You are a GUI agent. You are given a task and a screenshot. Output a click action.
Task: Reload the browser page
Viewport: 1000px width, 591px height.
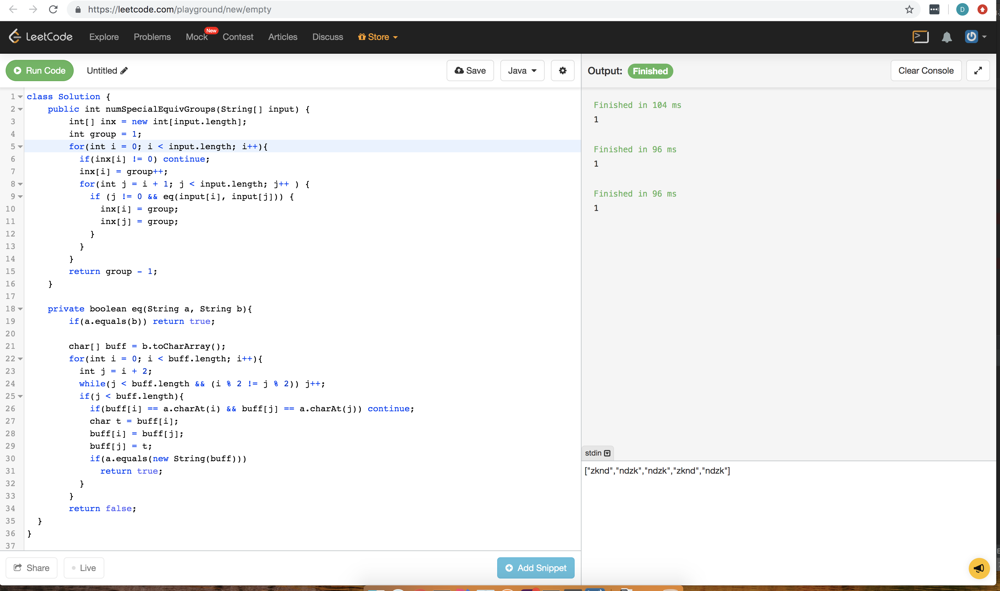pos(53,9)
